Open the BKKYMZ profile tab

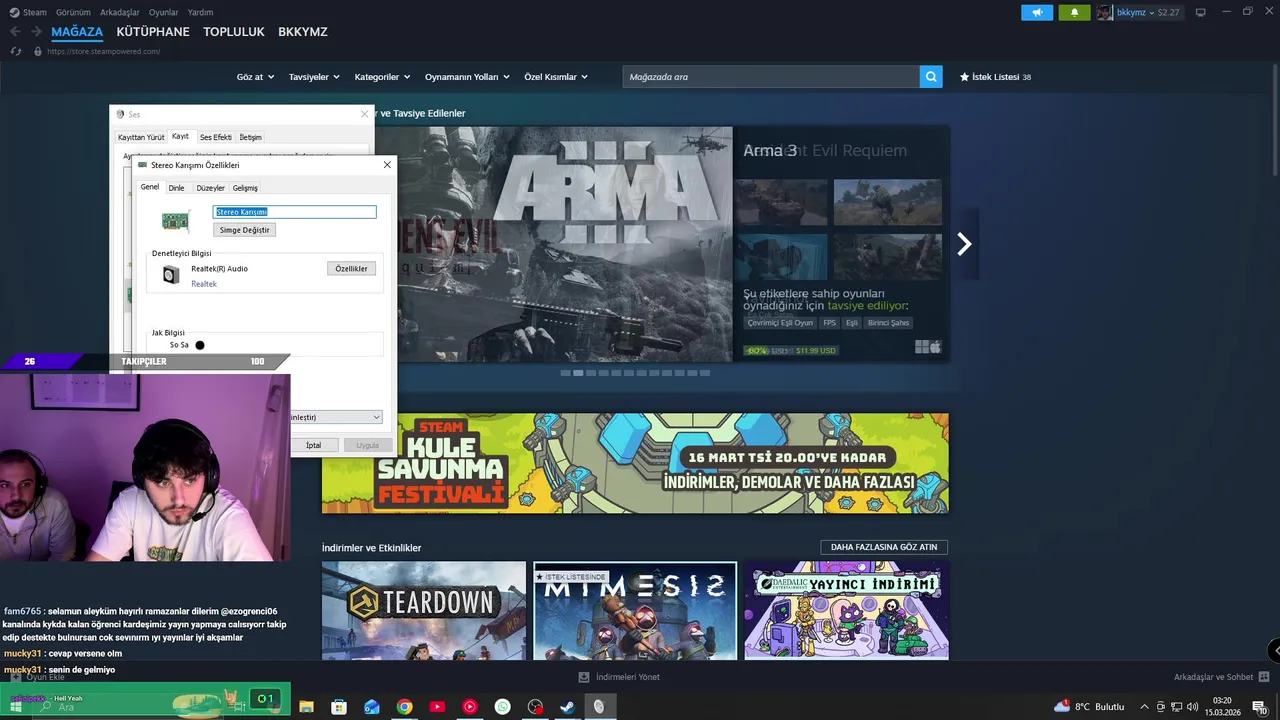click(303, 32)
